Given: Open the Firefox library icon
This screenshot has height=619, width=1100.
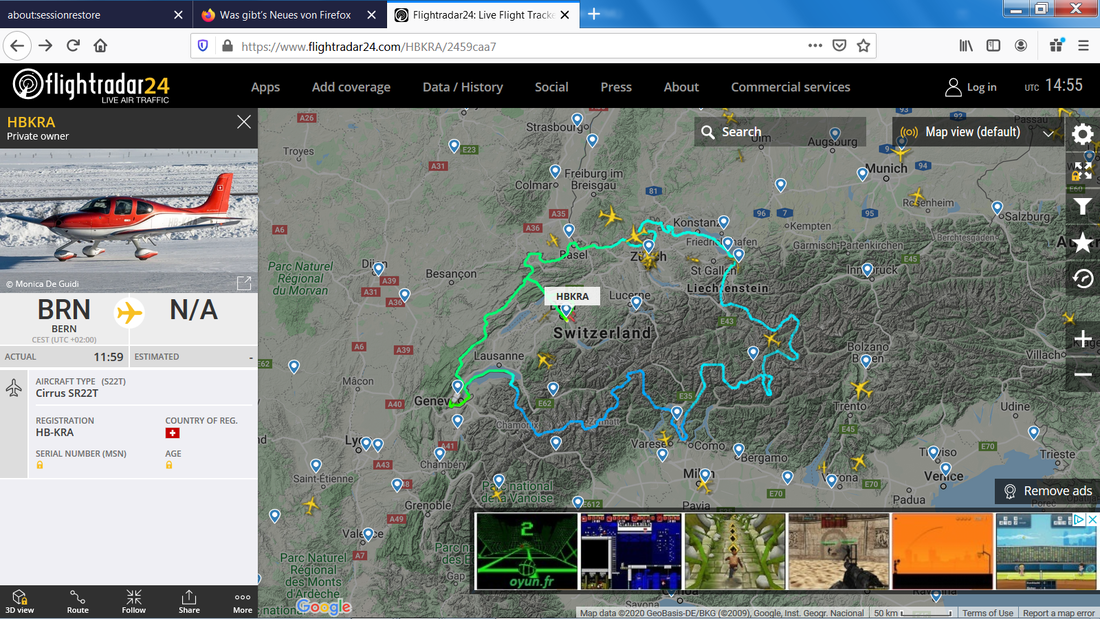Looking at the screenshot, I should tap(966, 46).
